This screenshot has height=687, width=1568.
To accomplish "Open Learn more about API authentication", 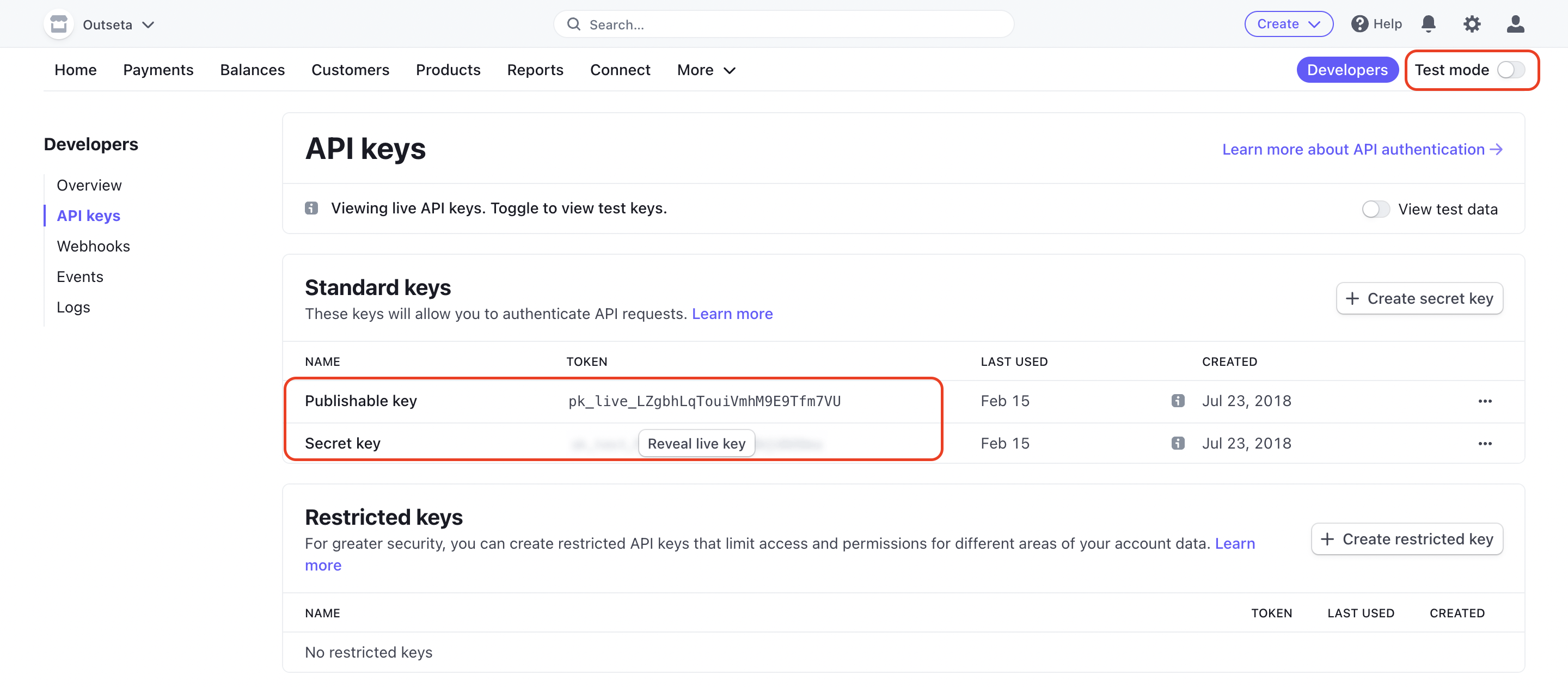I will [1363, 149].
